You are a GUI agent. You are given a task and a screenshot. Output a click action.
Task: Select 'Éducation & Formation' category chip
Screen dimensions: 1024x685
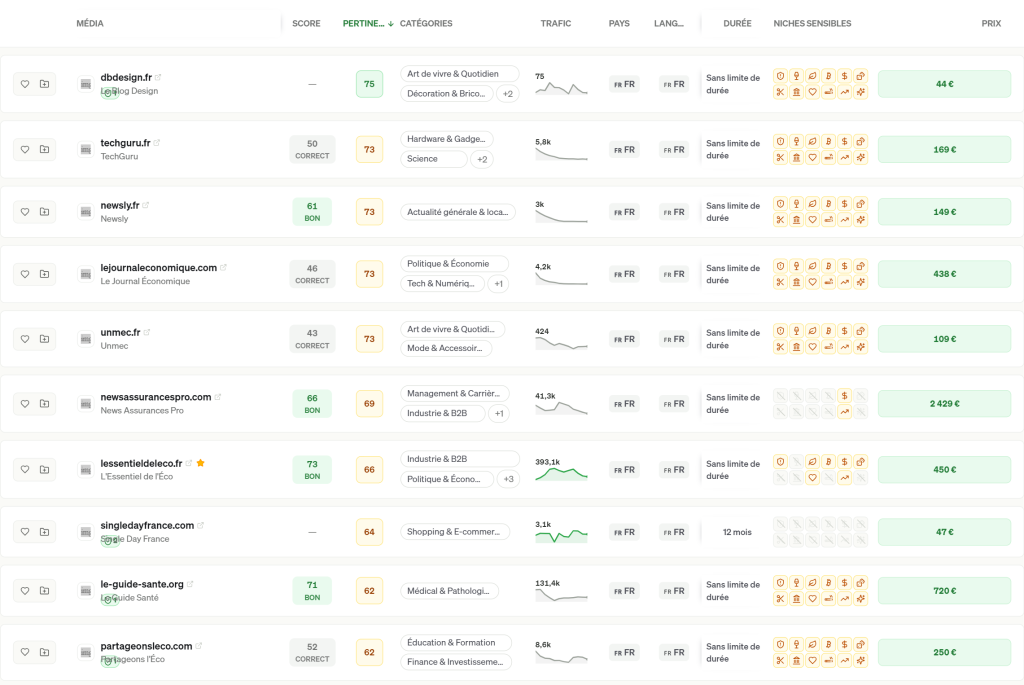click(x=456, y=643)
